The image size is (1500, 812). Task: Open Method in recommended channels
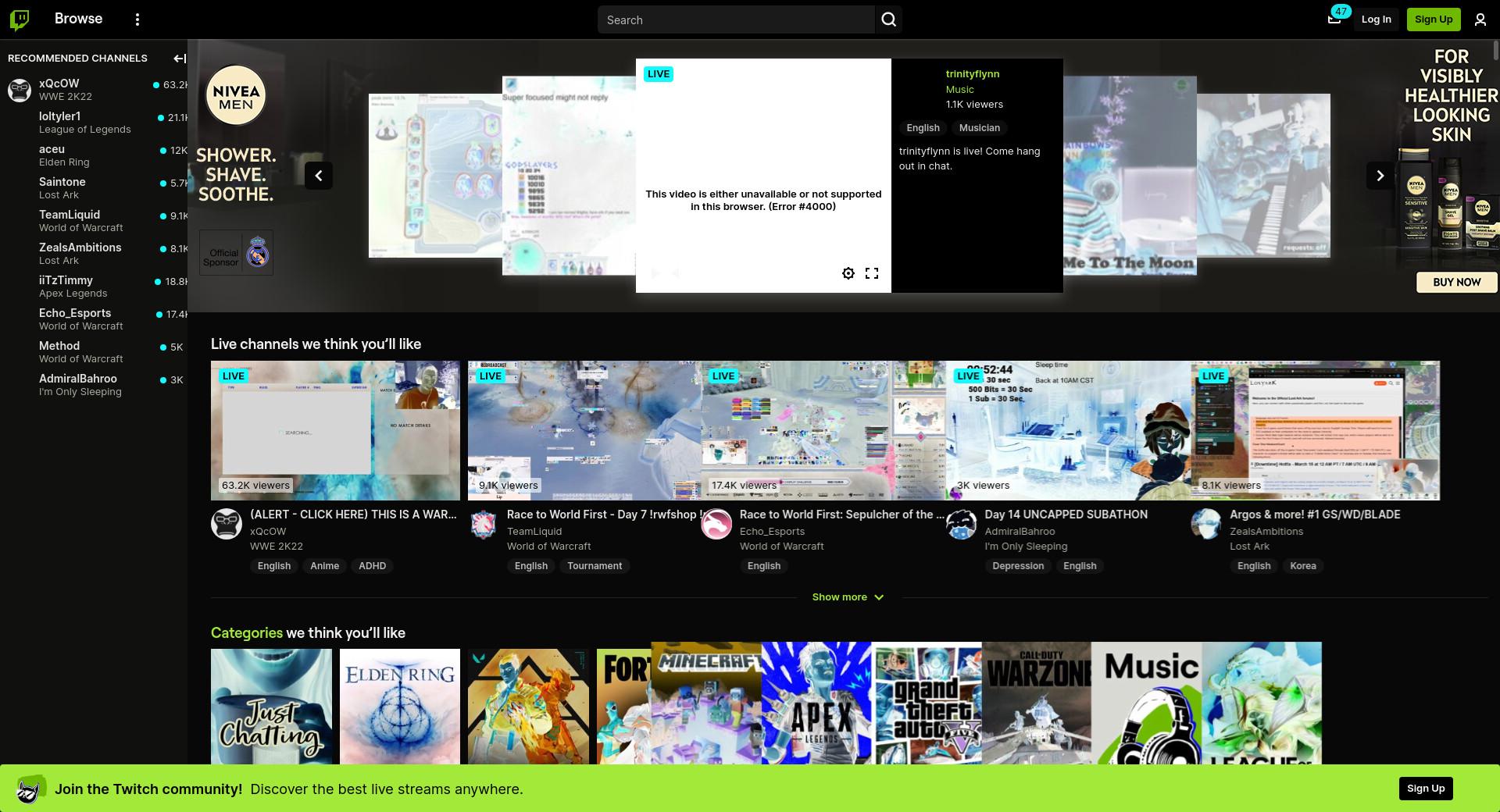[x=94, y=352]
